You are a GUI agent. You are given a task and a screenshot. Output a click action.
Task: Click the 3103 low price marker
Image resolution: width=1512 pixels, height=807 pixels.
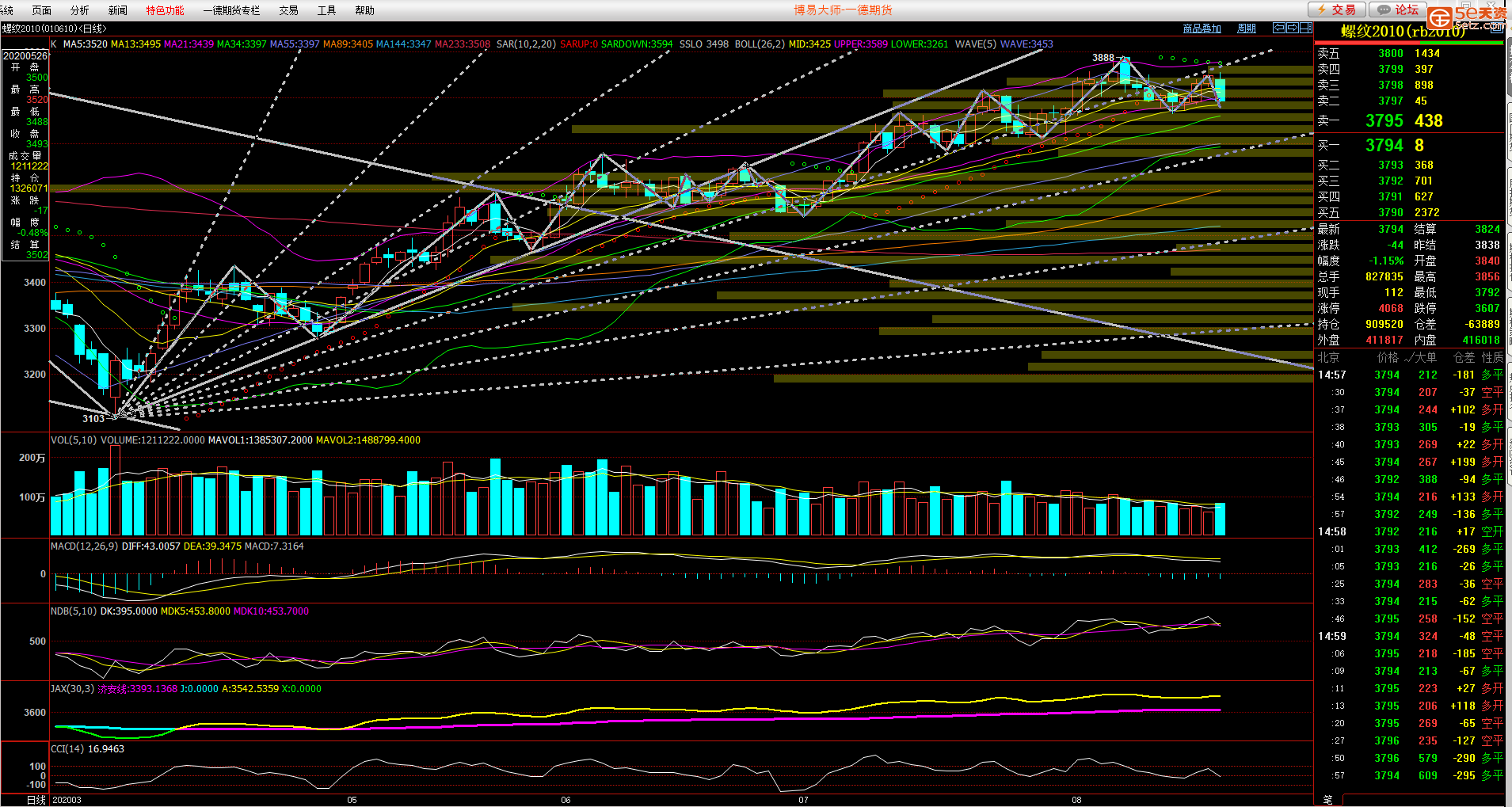93,419
